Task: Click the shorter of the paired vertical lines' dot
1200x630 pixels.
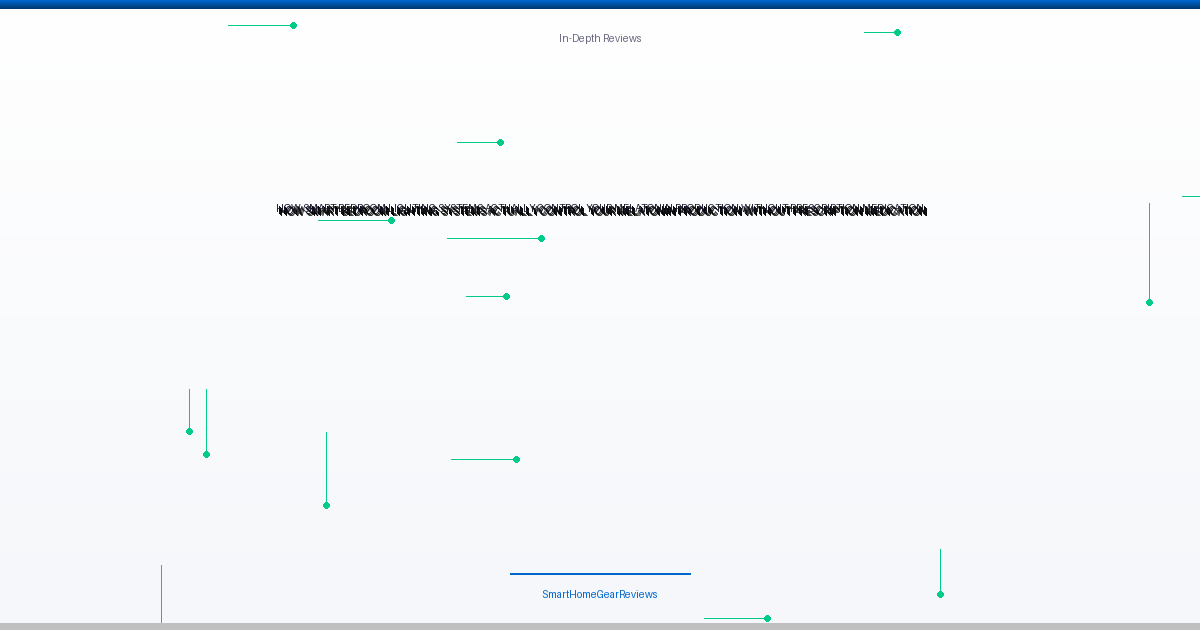Action: coord(189,431)
